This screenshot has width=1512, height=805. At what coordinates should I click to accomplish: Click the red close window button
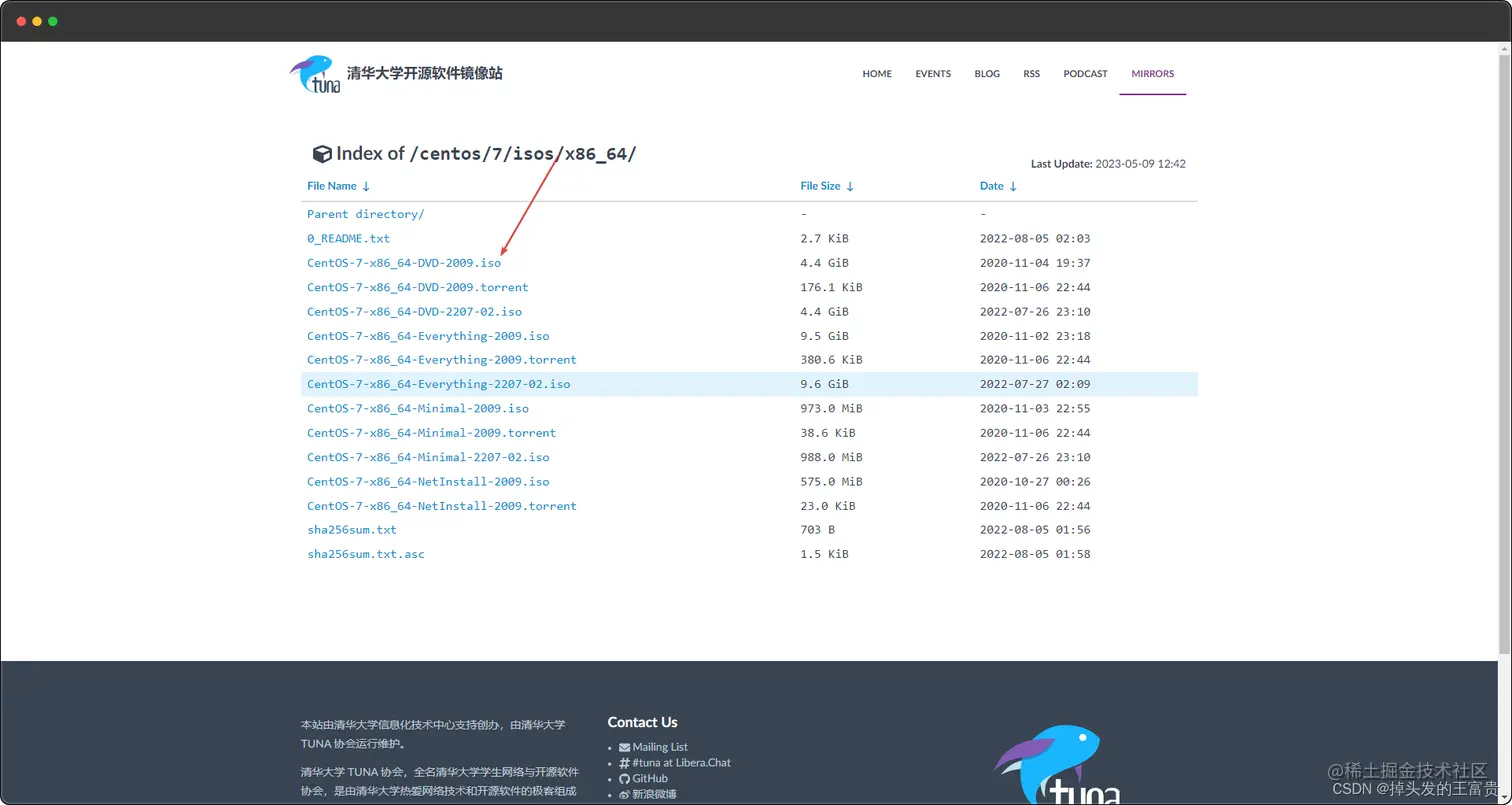pyautogui.click(x=21, y=21)
